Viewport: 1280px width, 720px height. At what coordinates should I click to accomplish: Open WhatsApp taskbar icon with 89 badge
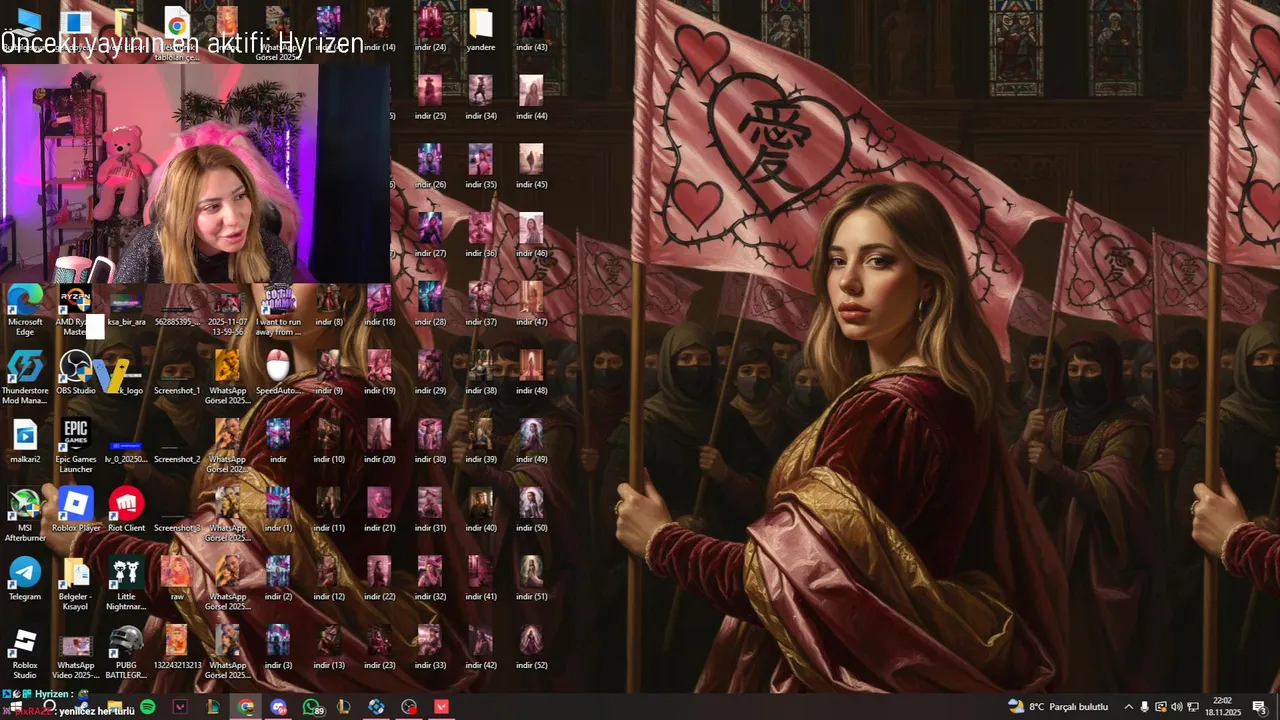(312, 707)
